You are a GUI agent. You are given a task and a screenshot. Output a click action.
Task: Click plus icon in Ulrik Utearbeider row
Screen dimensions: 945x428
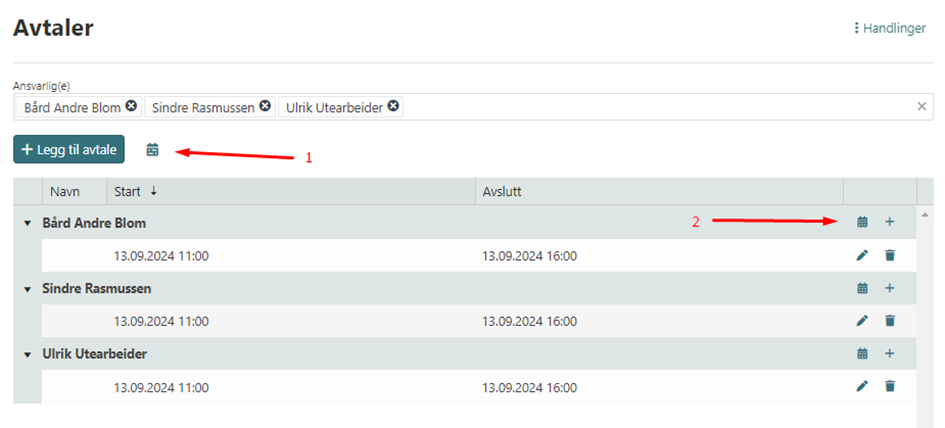[890, 354]
